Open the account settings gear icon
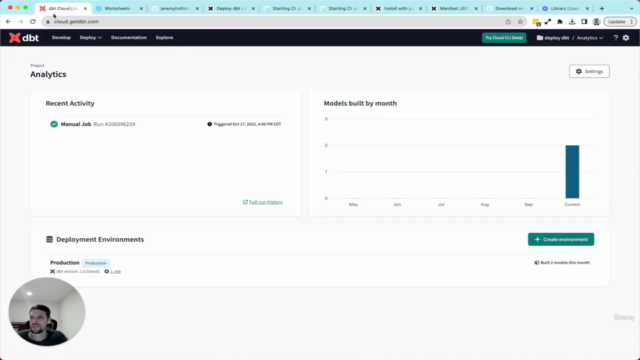 (626, 38)
